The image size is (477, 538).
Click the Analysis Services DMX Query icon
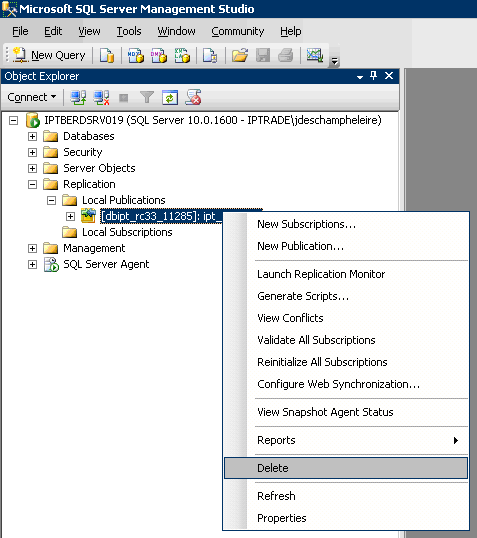(x=159, y=55)
